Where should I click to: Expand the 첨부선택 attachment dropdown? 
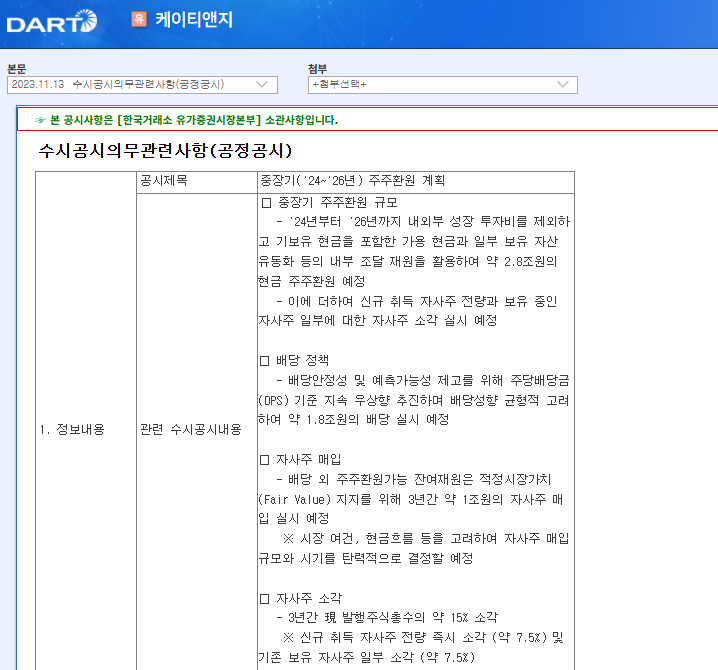[x=443, y=85]
